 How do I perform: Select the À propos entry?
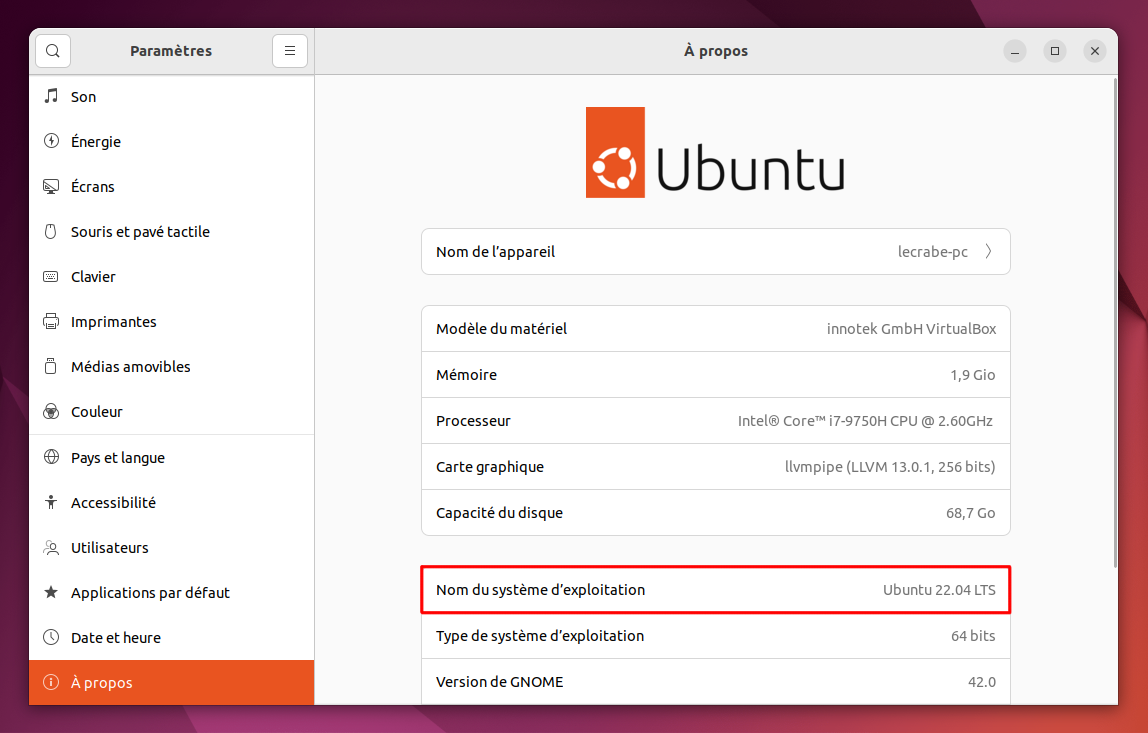[171, 682]
